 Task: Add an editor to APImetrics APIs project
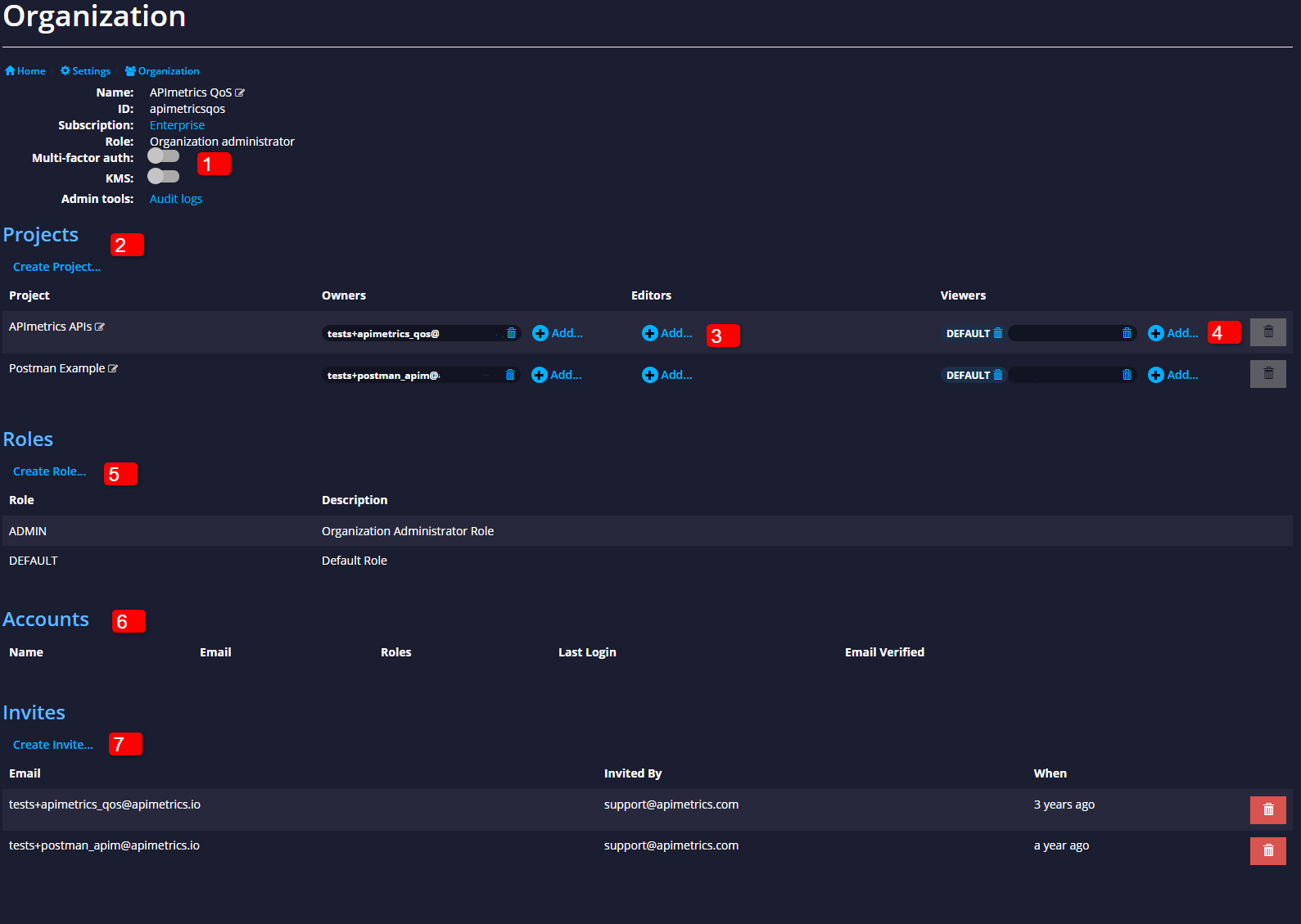click(667, 333)
